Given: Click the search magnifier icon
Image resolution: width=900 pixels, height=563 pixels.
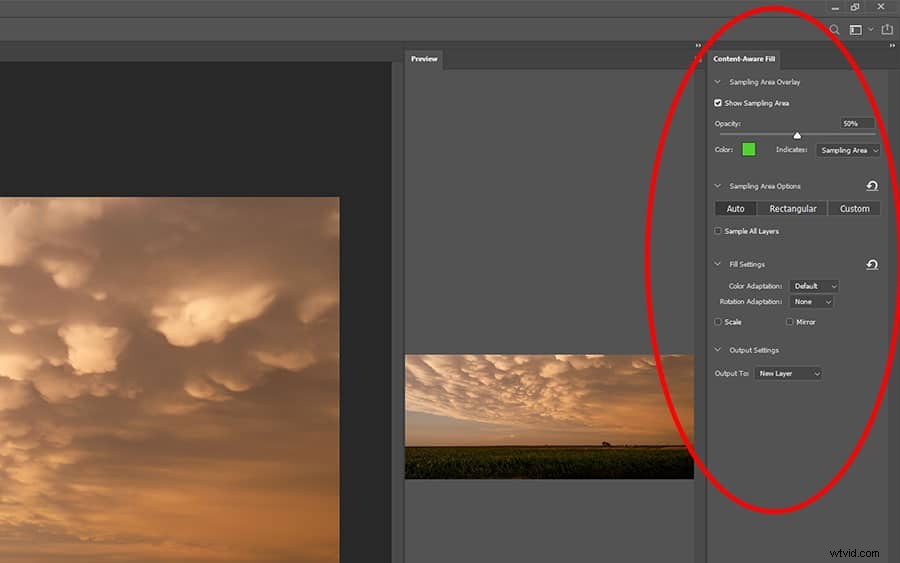Looking at the screenshot, I should tap(835, 29).
